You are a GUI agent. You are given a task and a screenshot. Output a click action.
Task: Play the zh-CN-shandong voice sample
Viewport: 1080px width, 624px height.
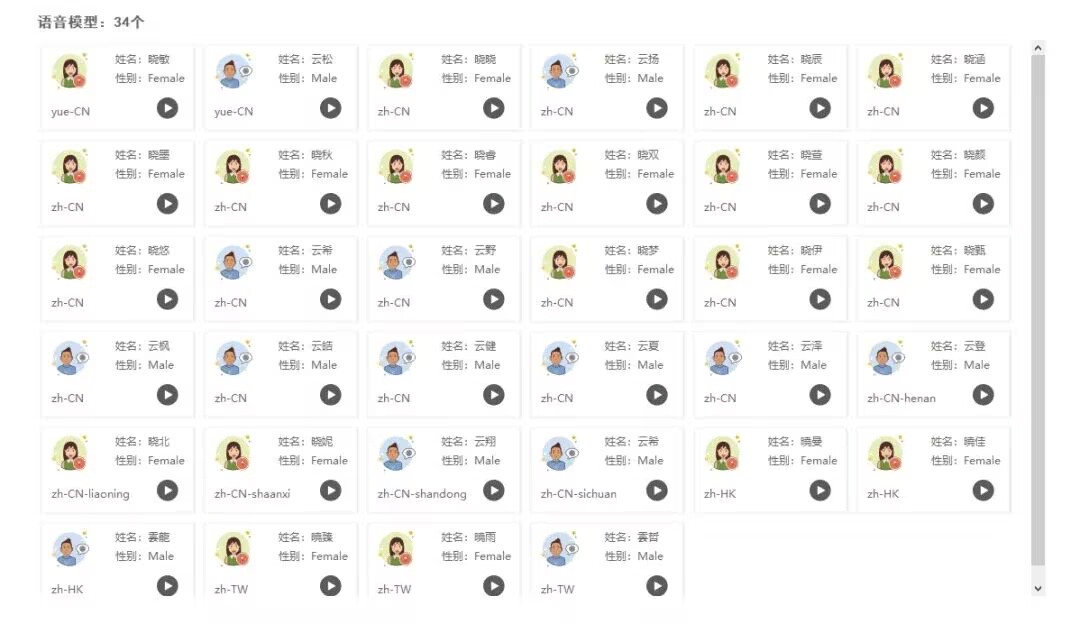coord(494,490)
